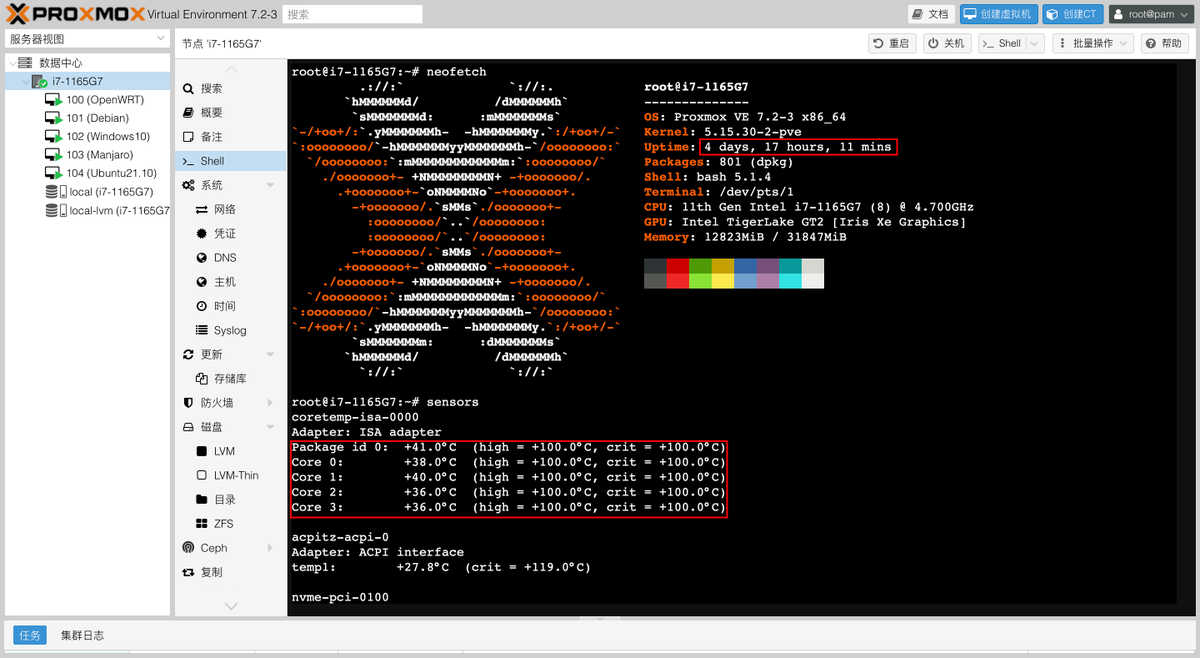Expand the Ceph section arrow
Image resolution: width=1200 pixels, height=658 pixels.
pos(270,548)
